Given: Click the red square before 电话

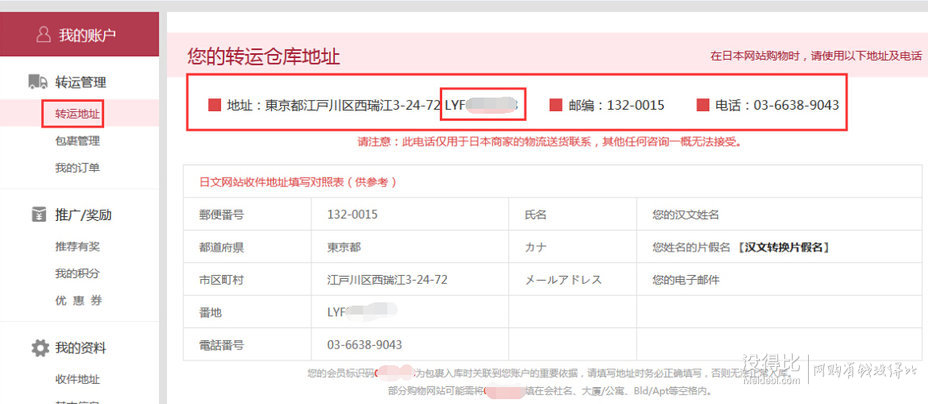Looking at the screenshot, I should [x=703, y=105].
